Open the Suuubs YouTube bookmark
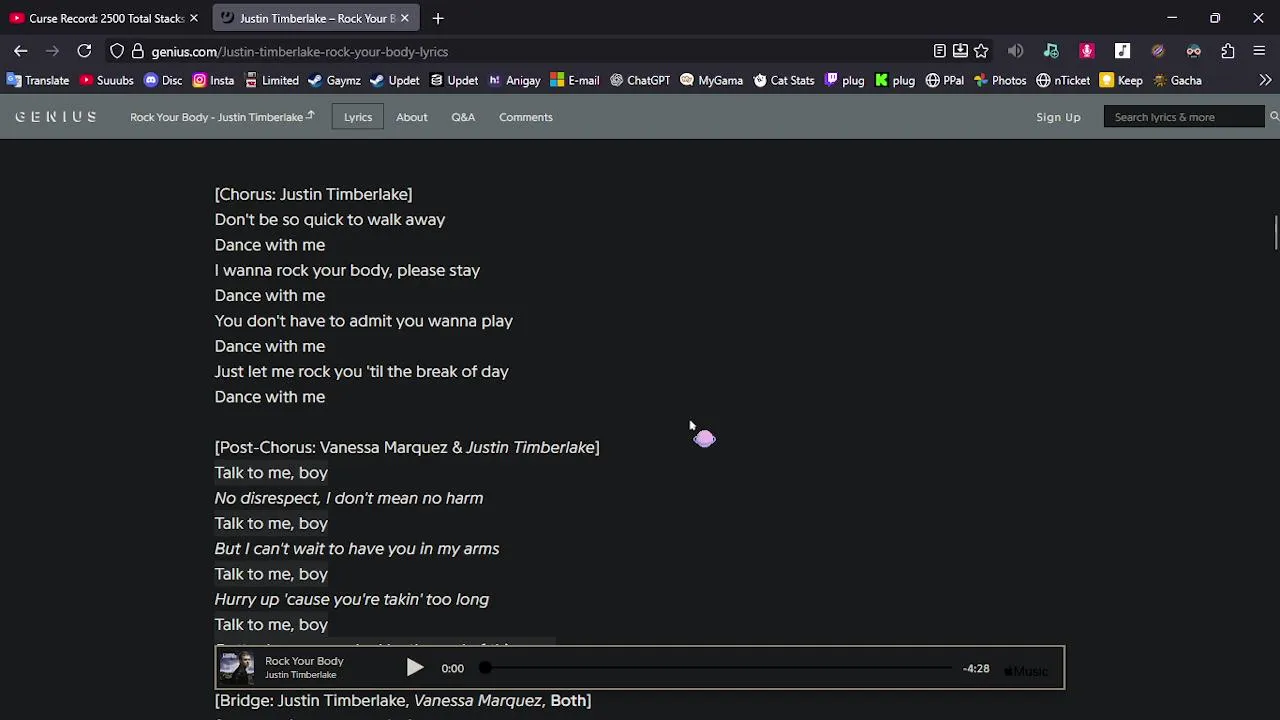Screen dimensions: 1280x720 pyautogui.click(x=106, y=80)
